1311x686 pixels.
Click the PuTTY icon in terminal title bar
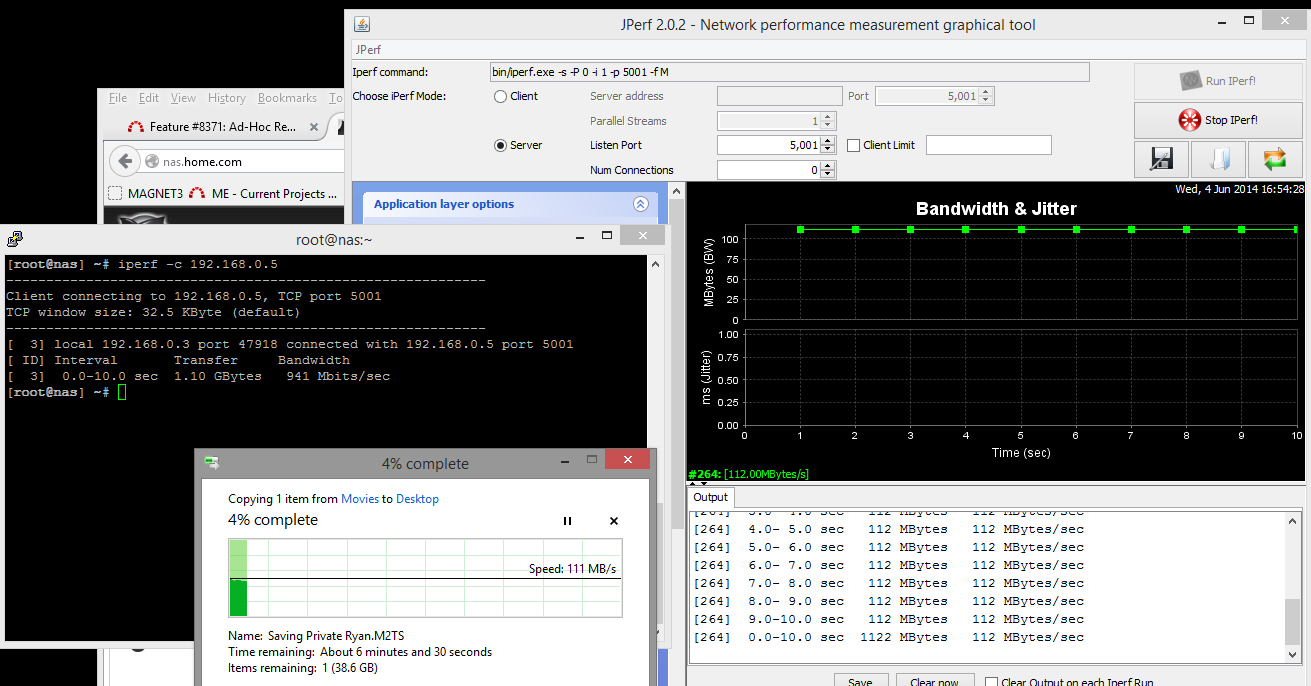15,239
